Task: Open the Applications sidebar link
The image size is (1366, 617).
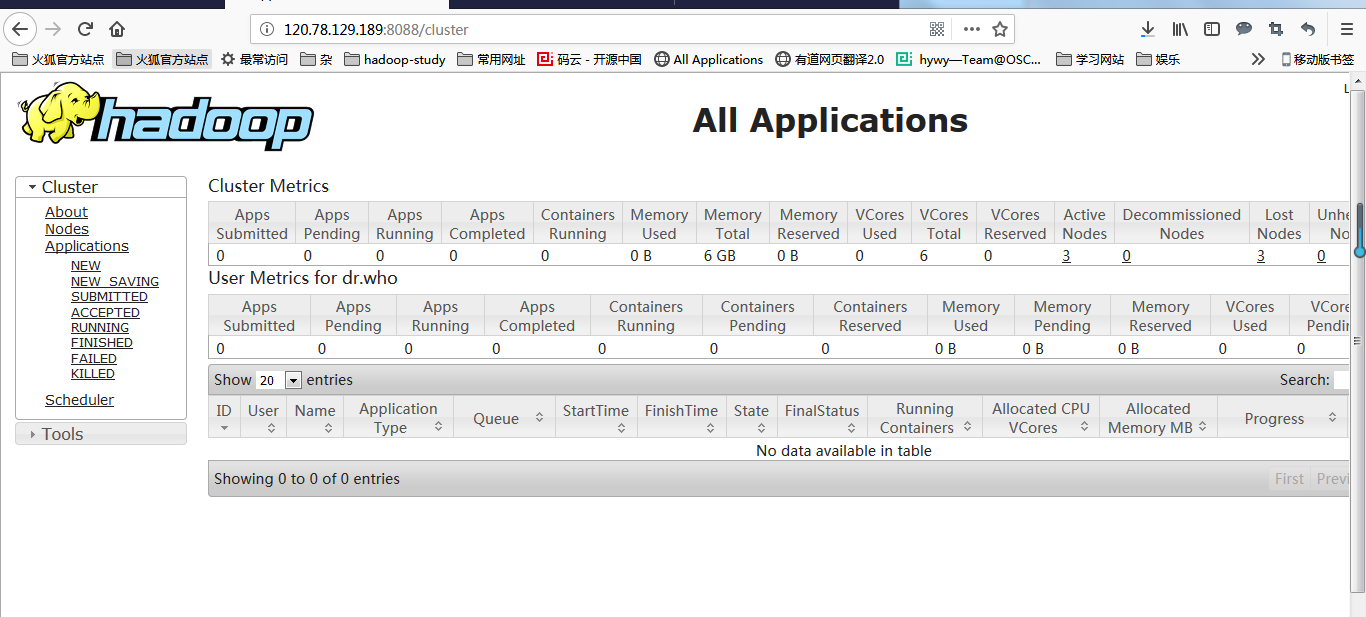Action: click(x=87, y=246)
